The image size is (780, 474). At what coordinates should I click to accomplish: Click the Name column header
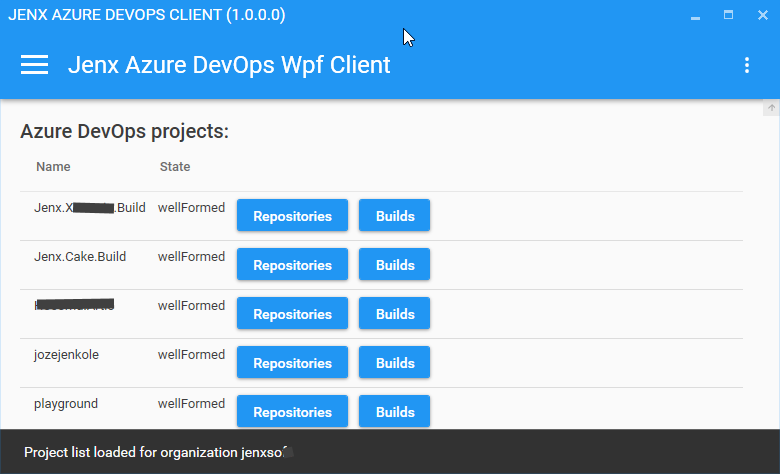point(53,167)
